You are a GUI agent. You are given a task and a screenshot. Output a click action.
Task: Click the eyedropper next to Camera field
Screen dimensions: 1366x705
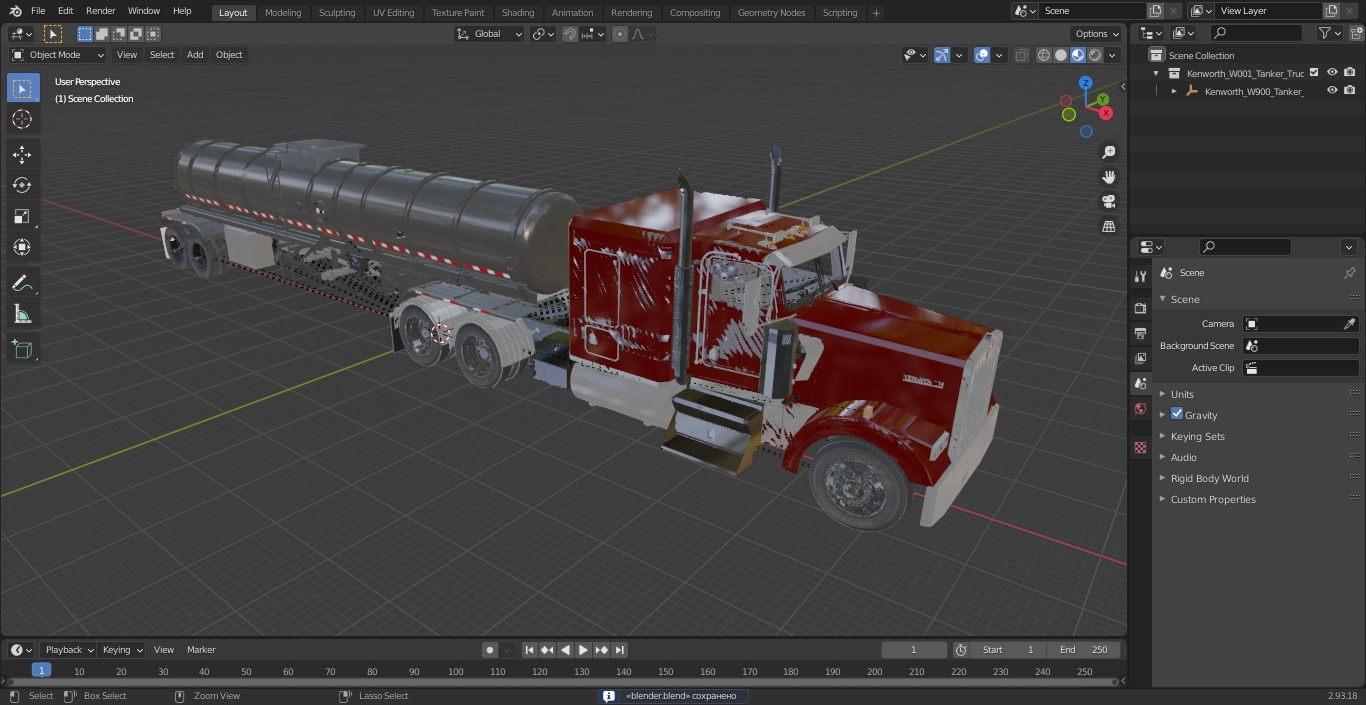click(1349, 324)
